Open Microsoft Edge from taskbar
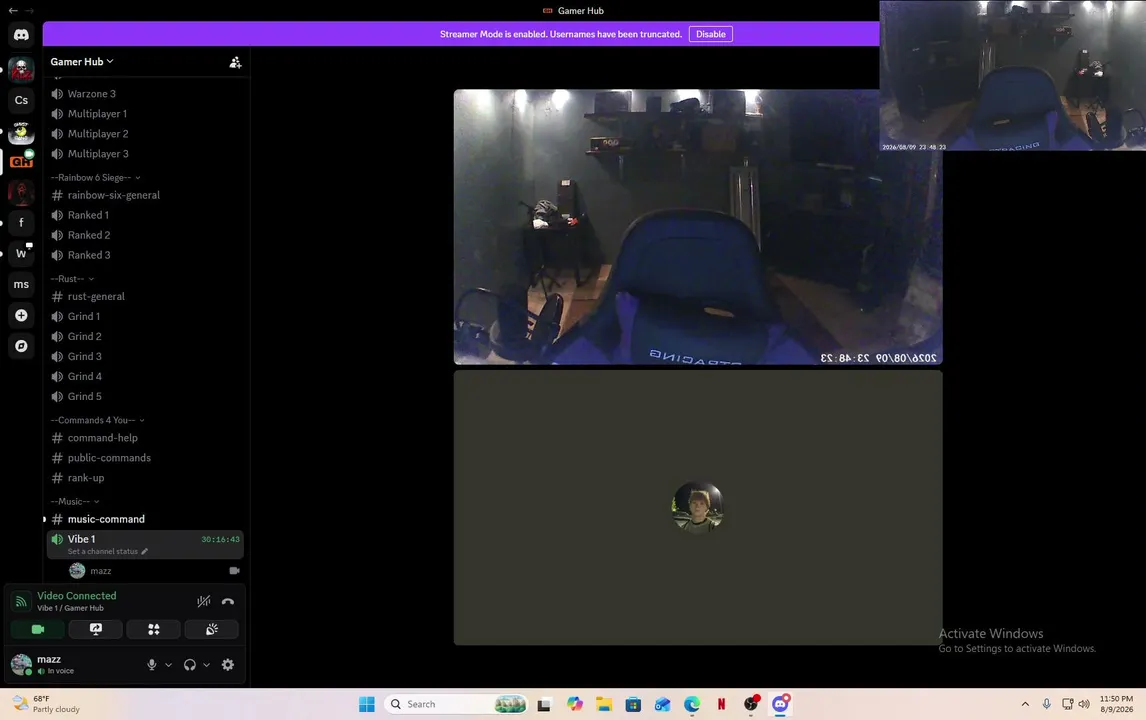Screen dimensions: 1146x720 pyautogui.click(x=691, y=704)
